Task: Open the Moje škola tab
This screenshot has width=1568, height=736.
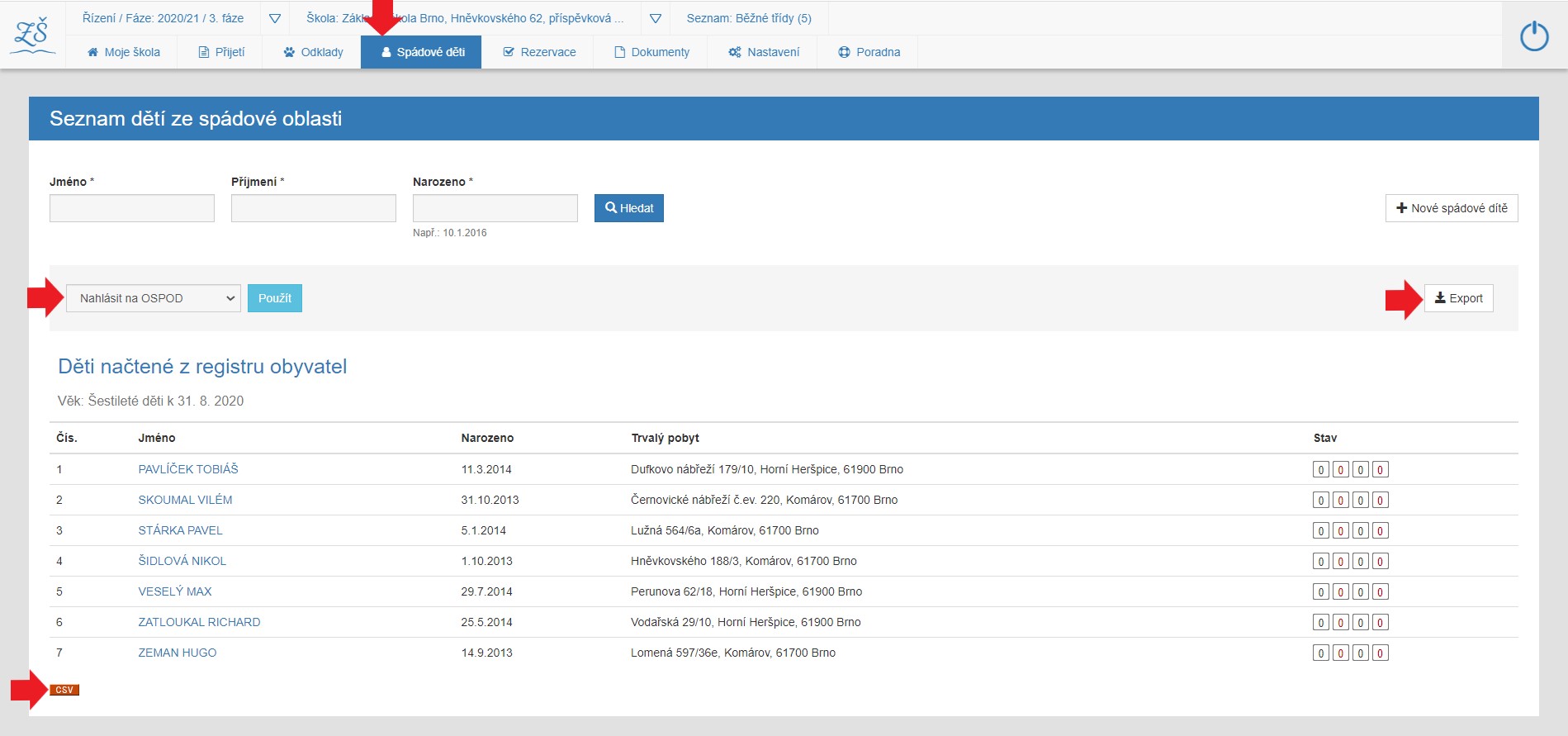Action: coord(123,52)
